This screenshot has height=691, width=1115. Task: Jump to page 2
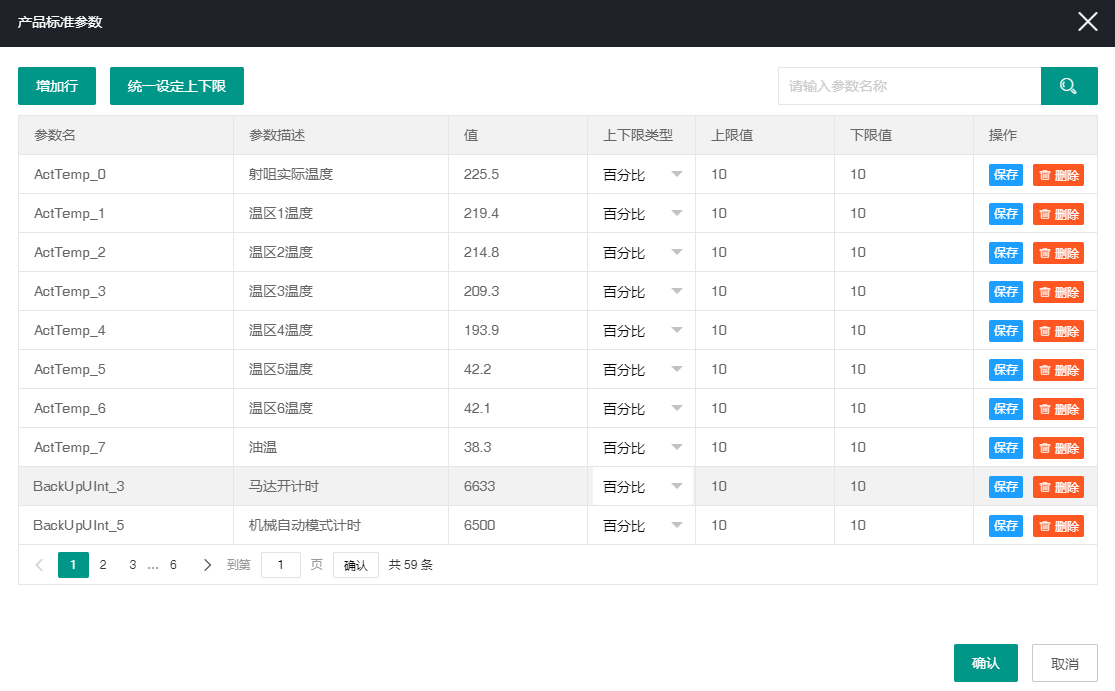click(103, 564)
